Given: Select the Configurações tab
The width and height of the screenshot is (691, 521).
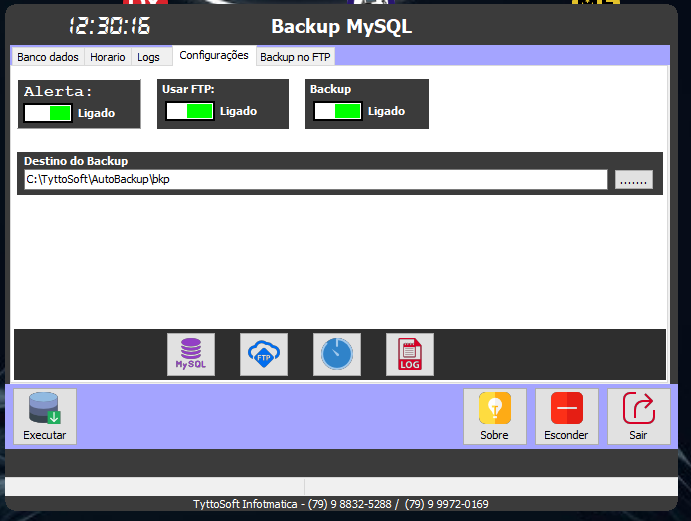Looking at the screenshot, I should click(214, 55).
